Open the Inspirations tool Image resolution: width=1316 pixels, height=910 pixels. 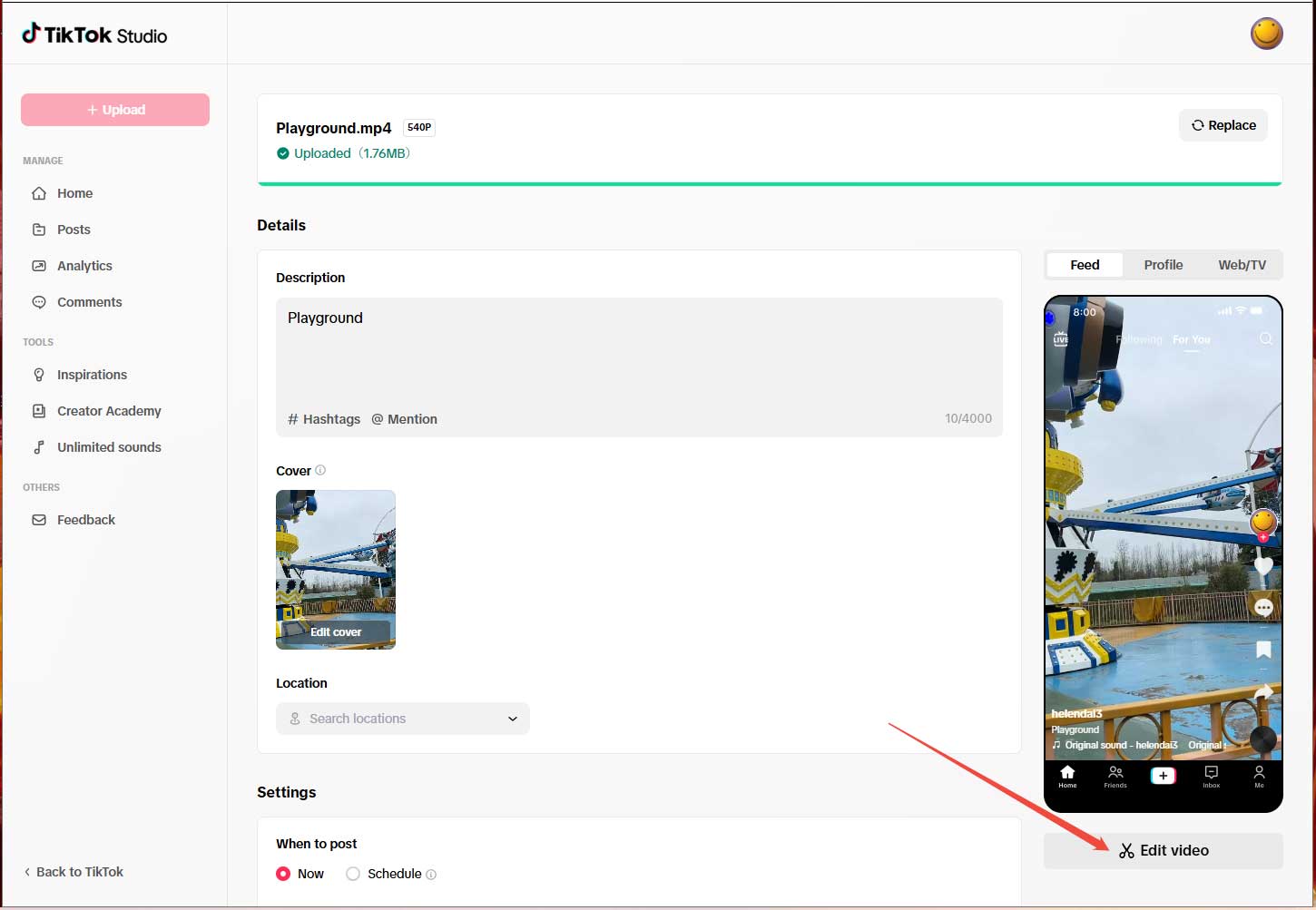(92, 374)
